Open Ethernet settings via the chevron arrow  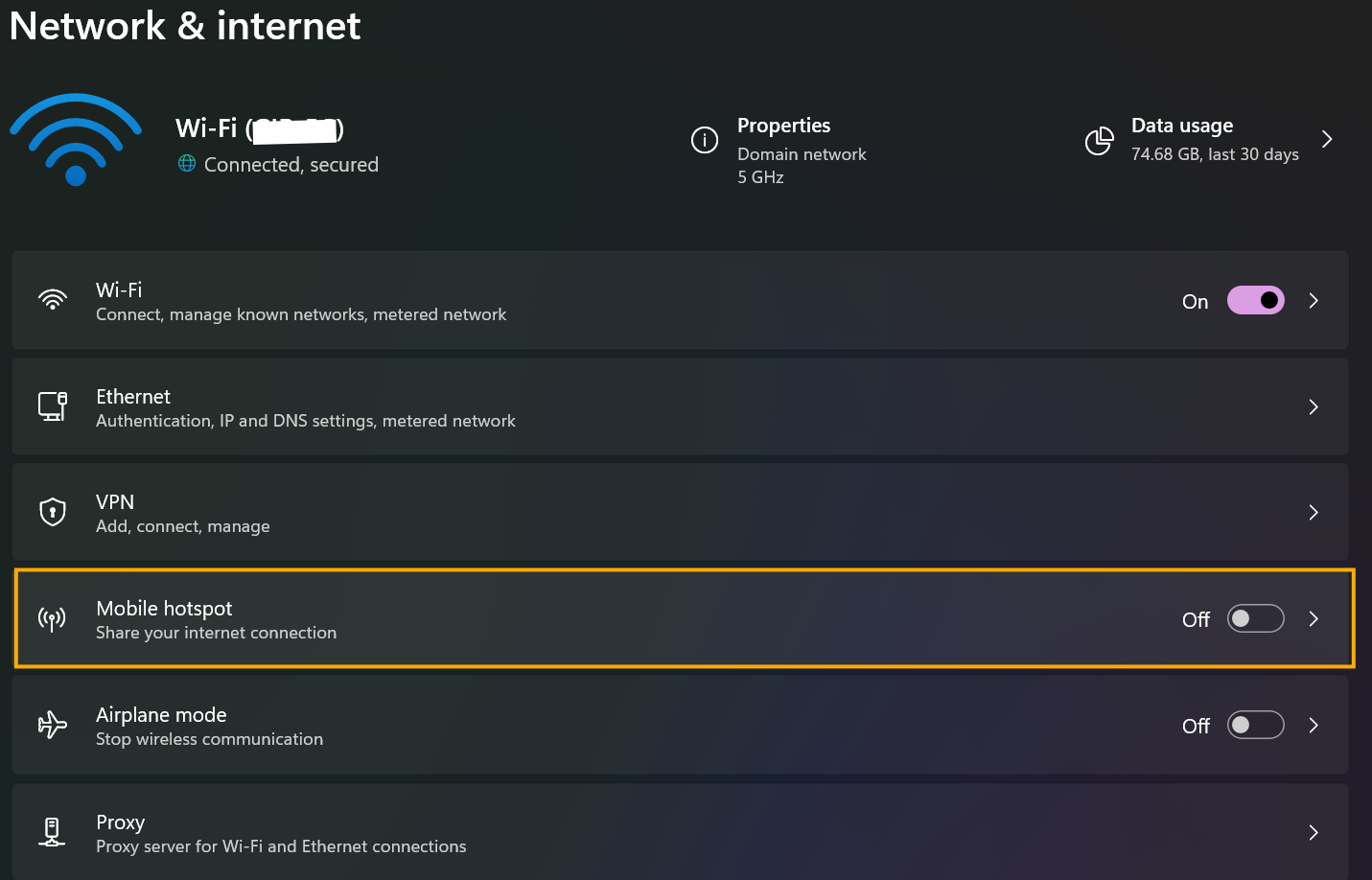pyautogui.click(x=1314, y=406)
